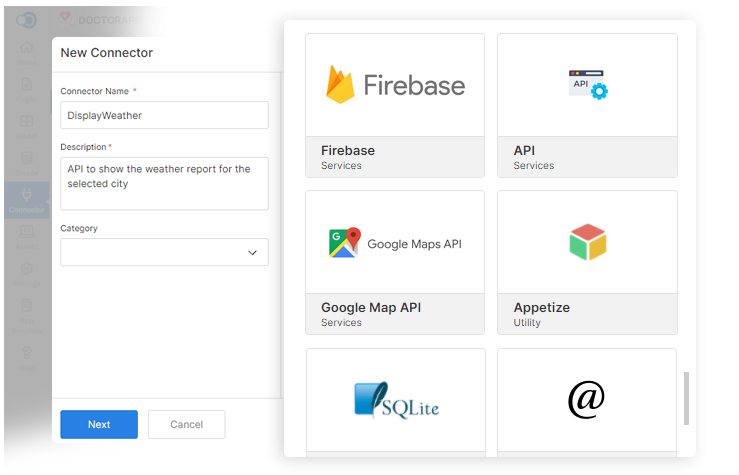The image size is (739, 475).
Task: Open the Home sidebar icon
Action: tap(26, 53)
